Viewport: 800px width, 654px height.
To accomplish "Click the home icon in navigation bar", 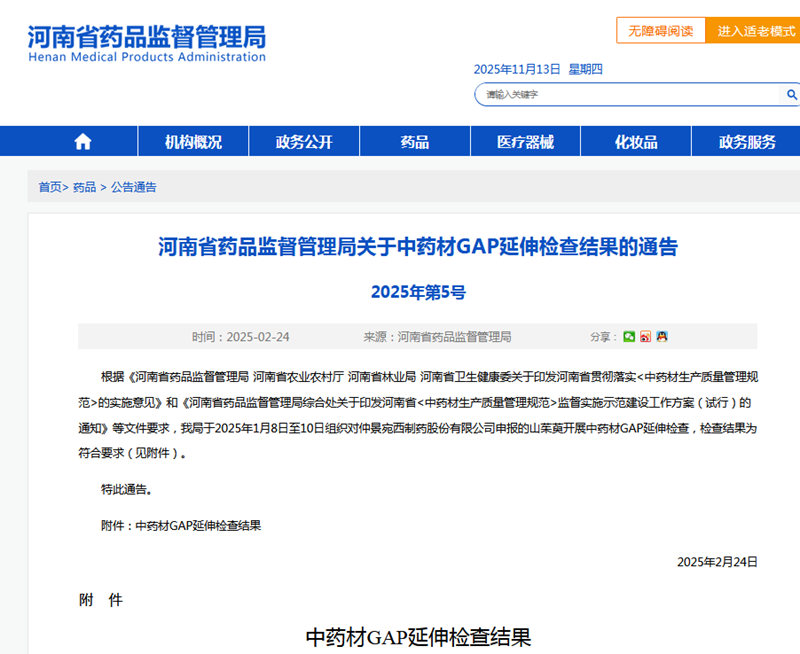I will (x=82, y=142).
